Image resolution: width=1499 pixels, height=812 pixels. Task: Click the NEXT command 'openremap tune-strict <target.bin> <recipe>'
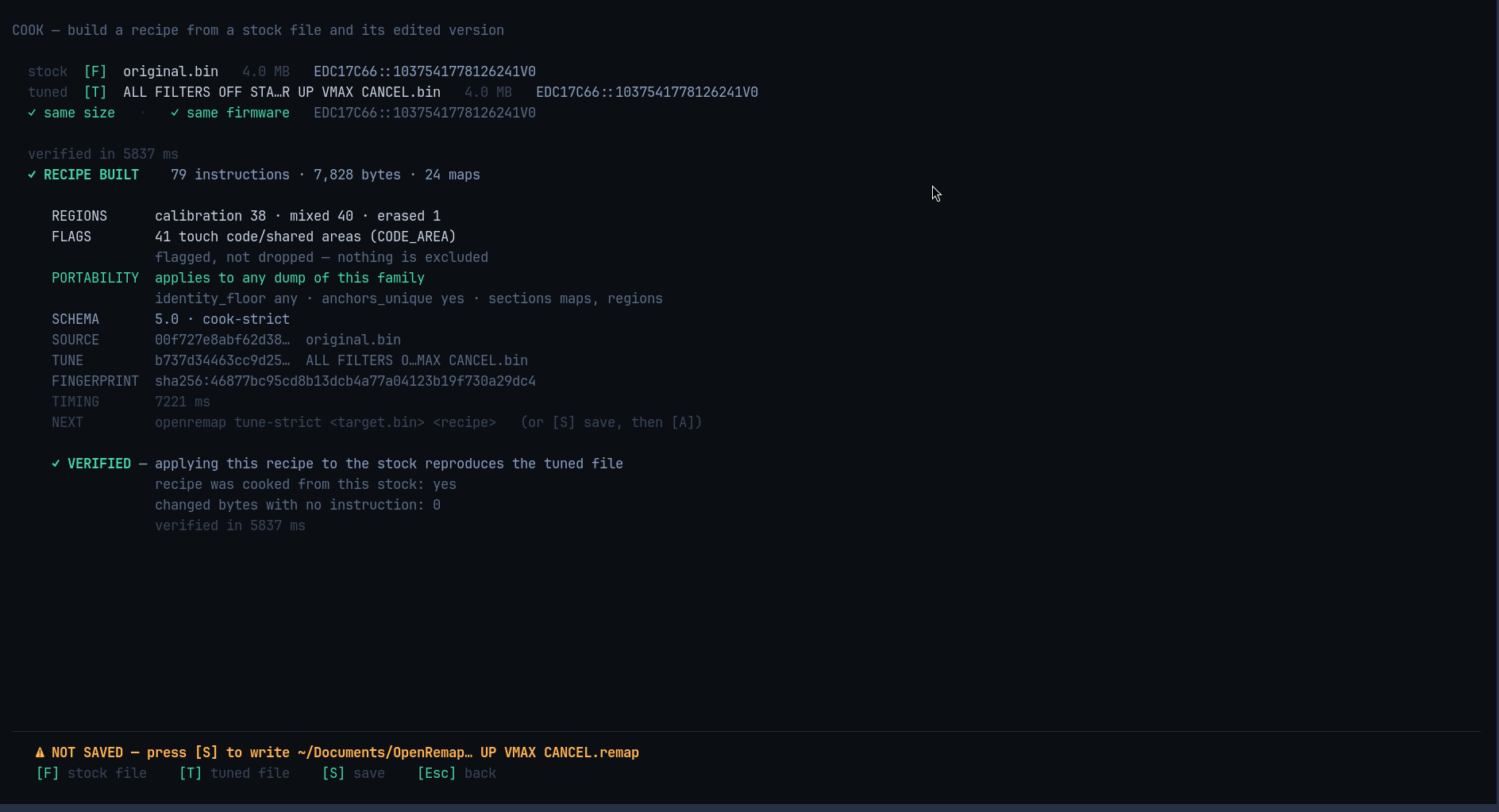pos(326,422)
